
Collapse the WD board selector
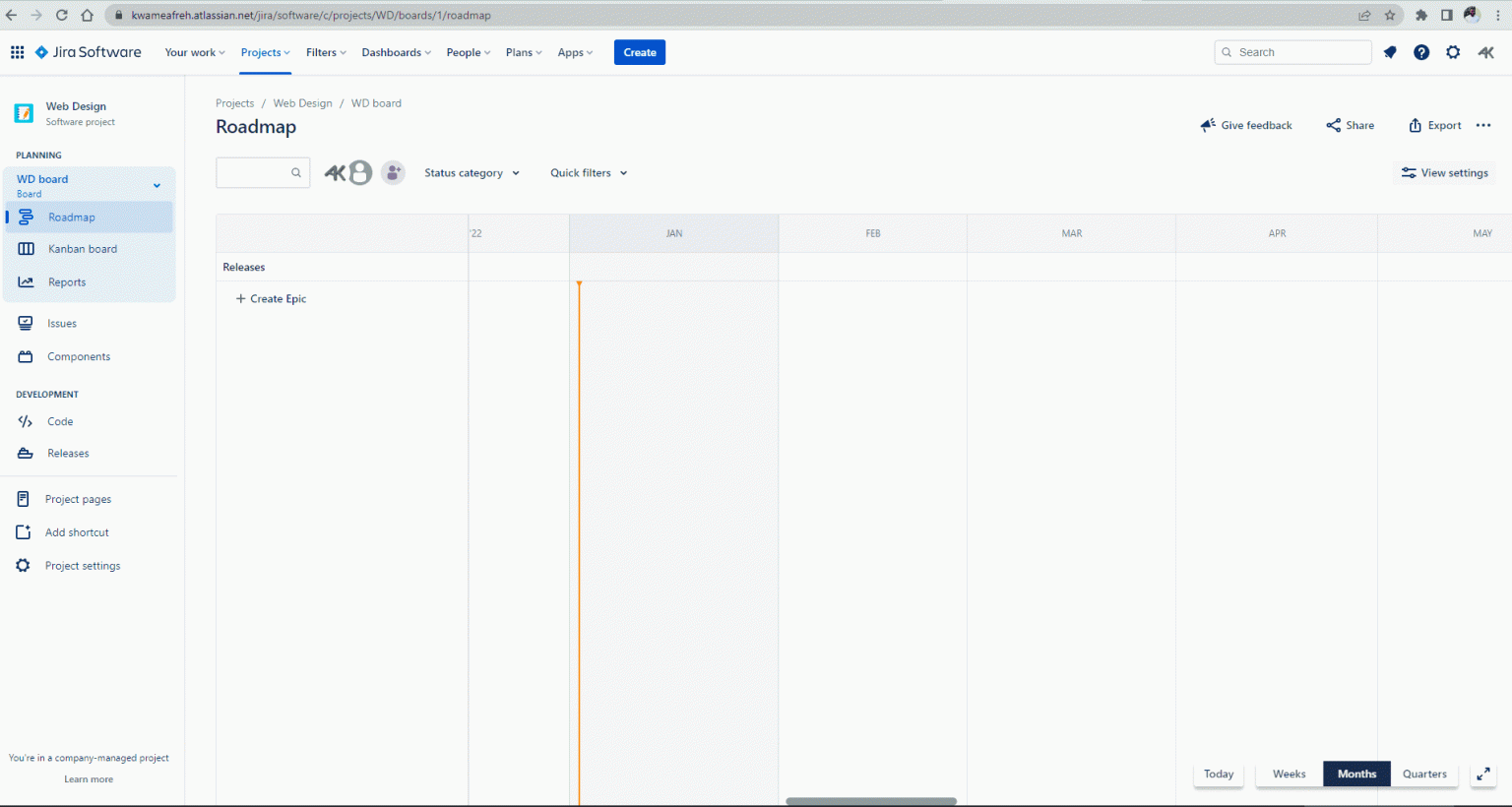[156, 184]
